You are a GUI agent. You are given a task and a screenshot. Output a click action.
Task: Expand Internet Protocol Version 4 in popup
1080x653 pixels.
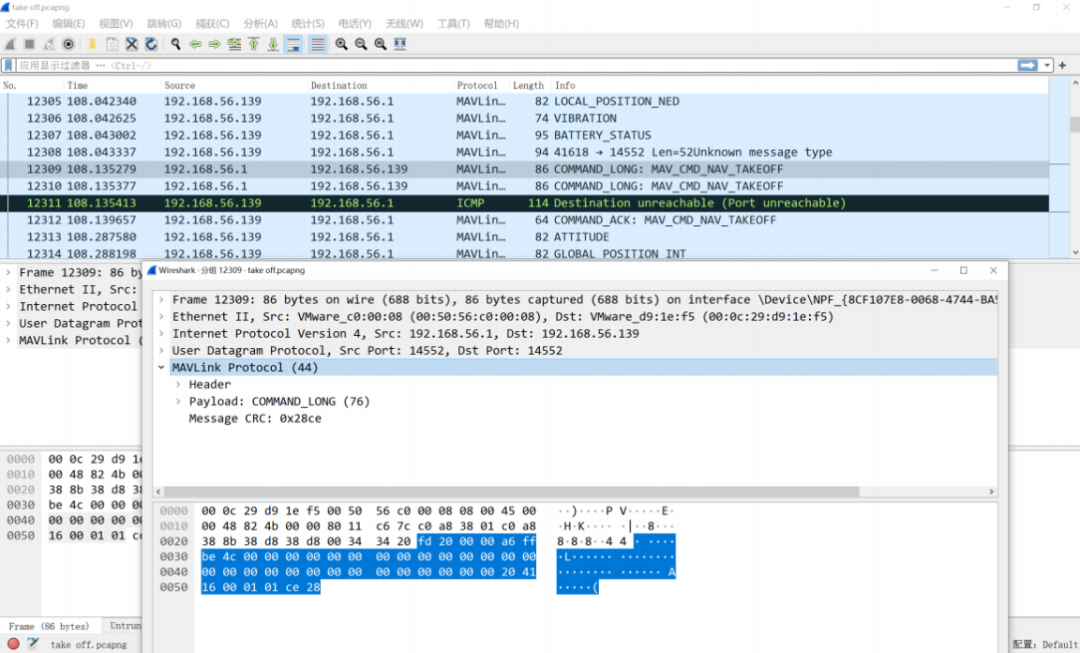click(x=161, y=333)
